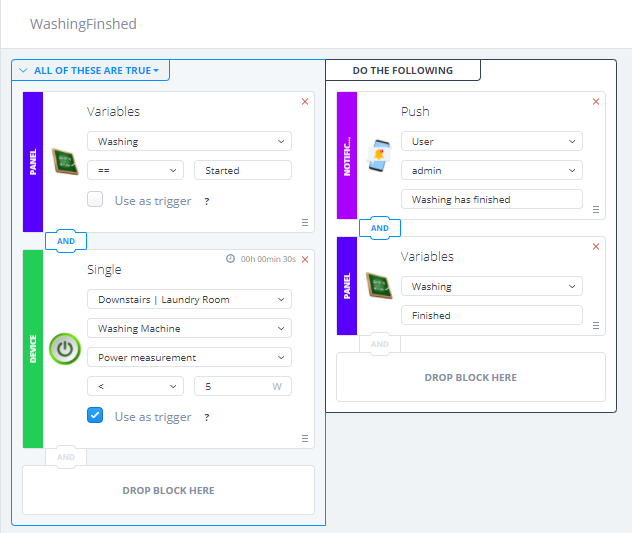Open help for Variables Use as trigger

point(207,201)
